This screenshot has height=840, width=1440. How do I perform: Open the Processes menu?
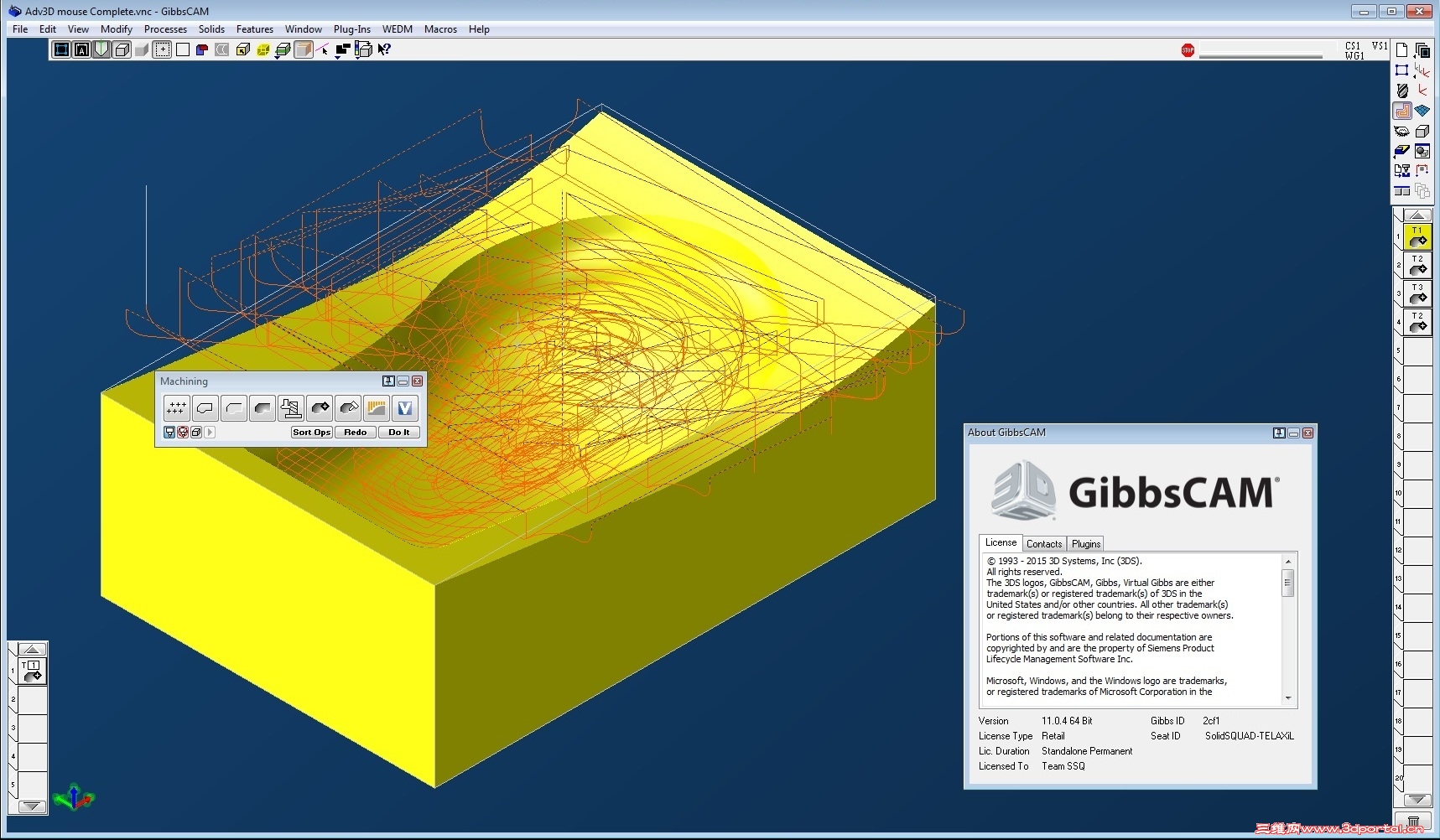pos(165,29)
